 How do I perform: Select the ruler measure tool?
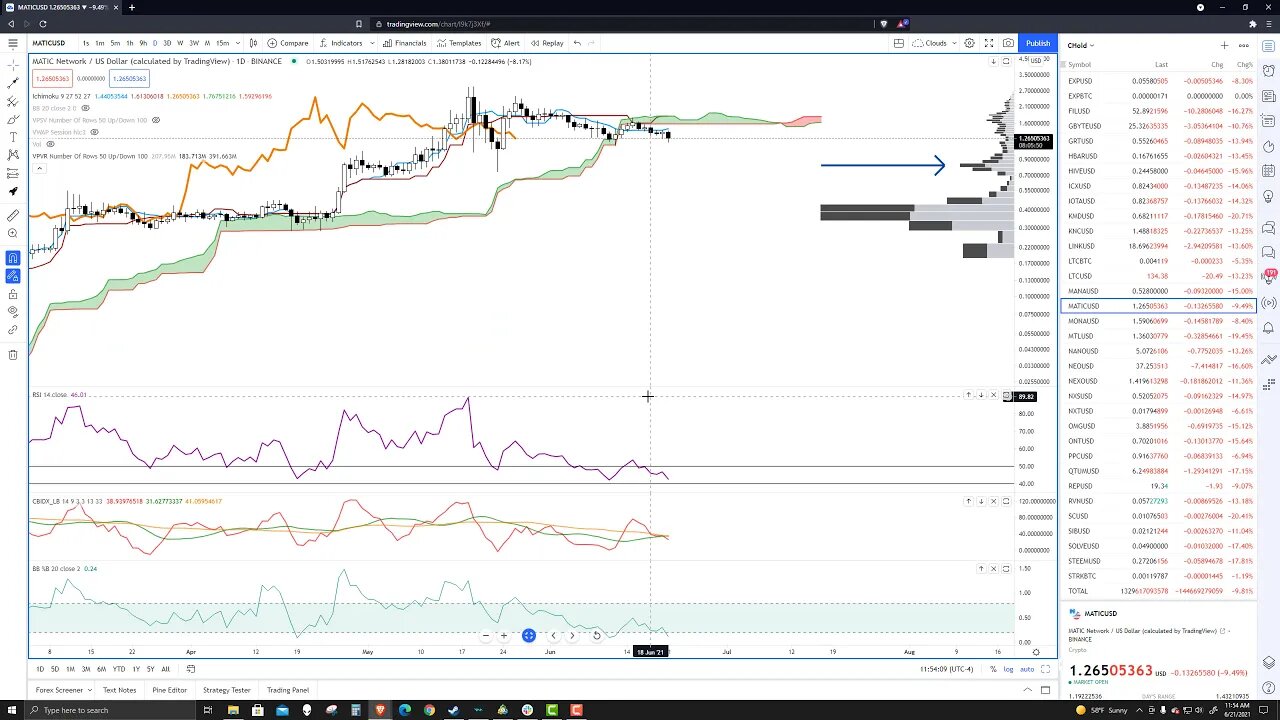pyautogui.click(x=12, y=215)
